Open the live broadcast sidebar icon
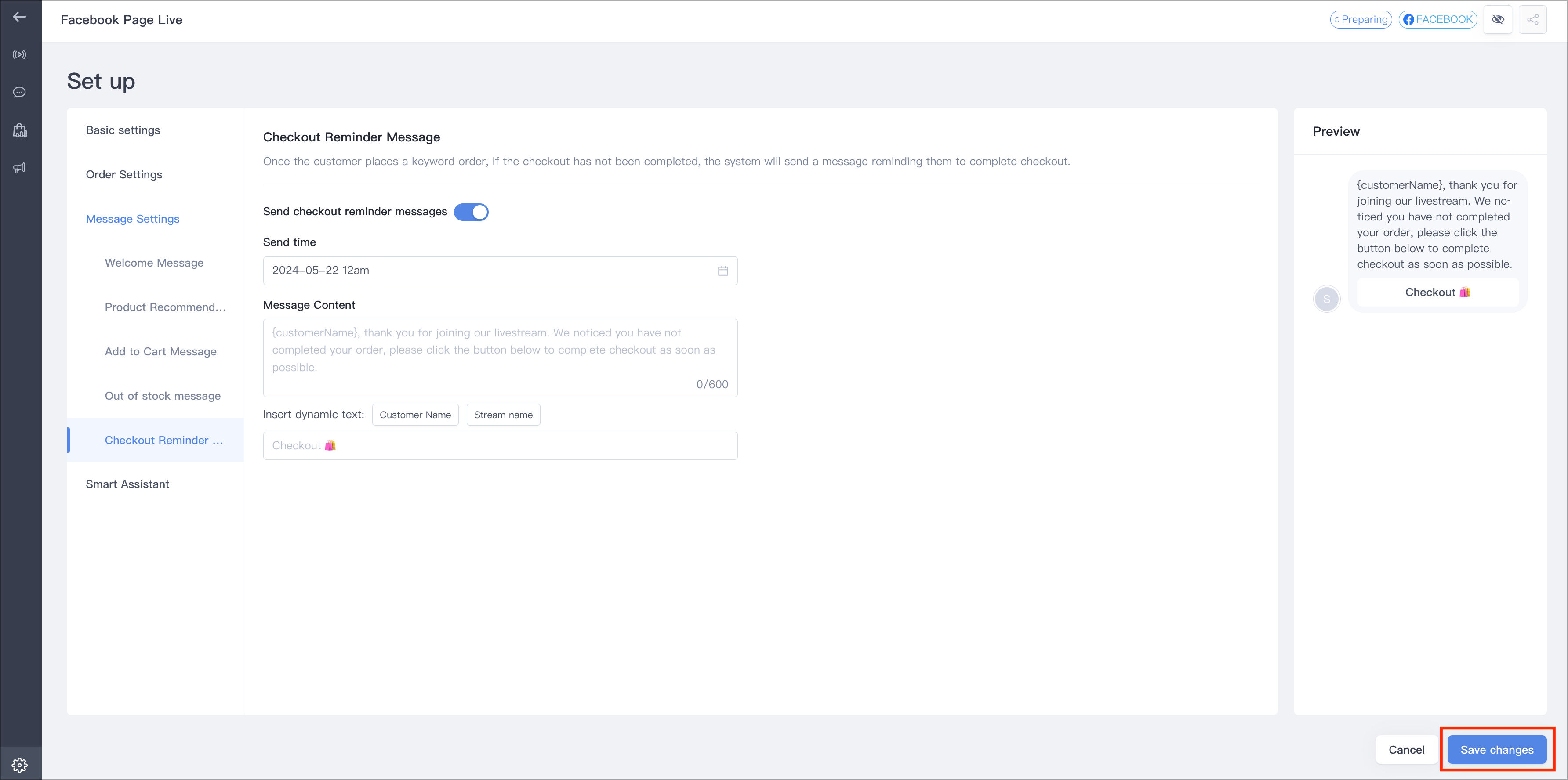This screenshot has height=780, width=1568. [19, 55]
